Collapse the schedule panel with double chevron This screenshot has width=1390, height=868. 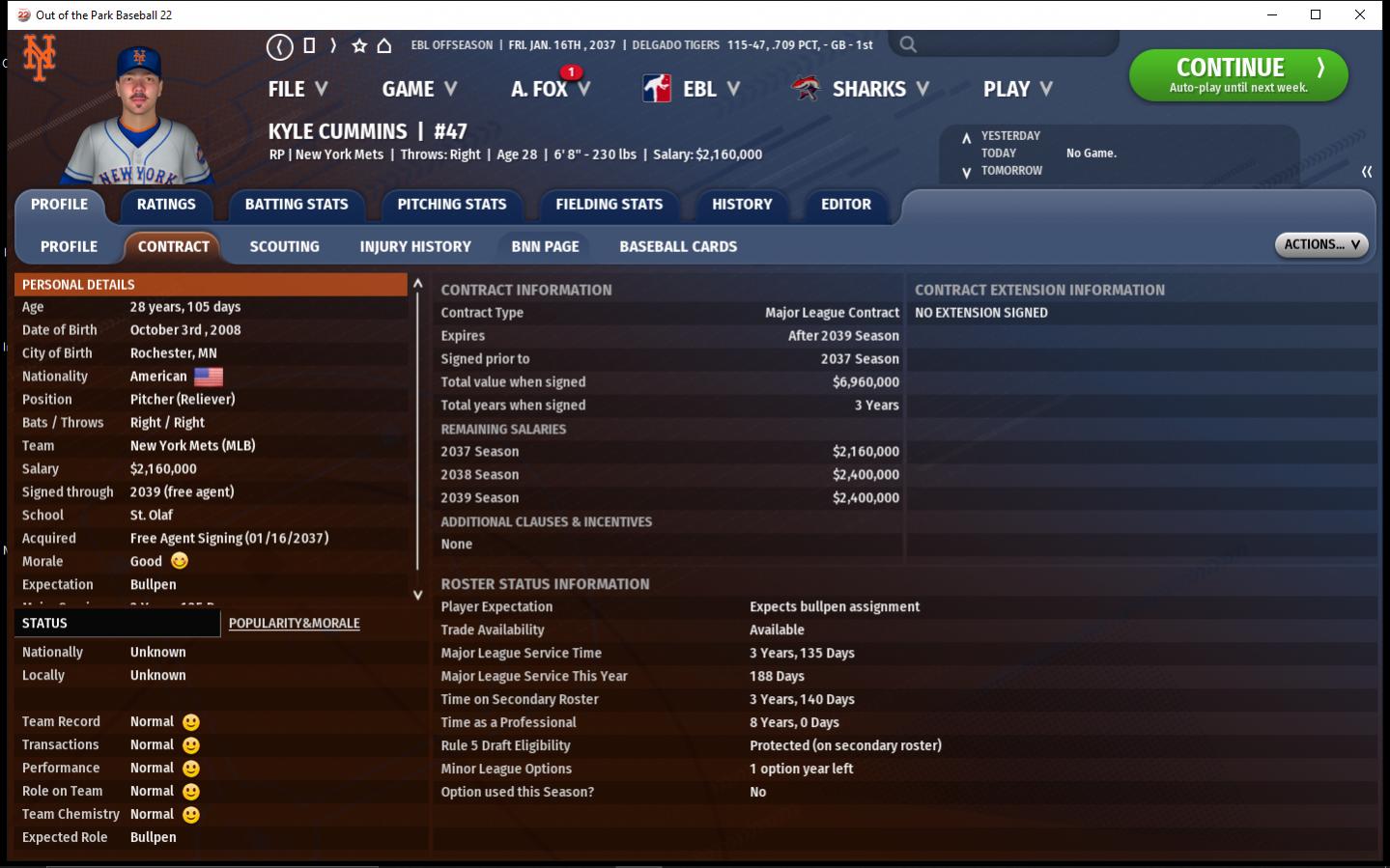click(x=1367, y=172)
